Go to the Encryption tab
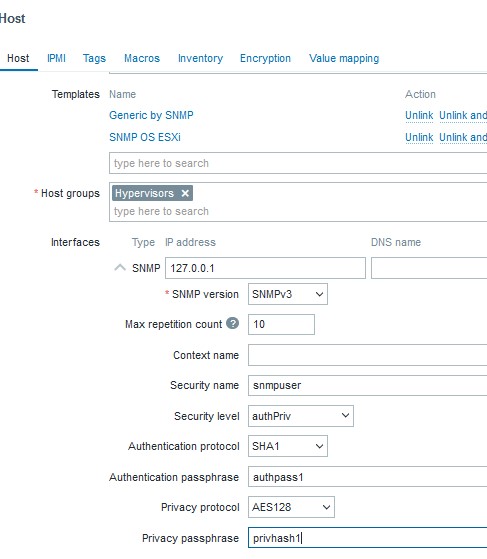 point(265,58)
